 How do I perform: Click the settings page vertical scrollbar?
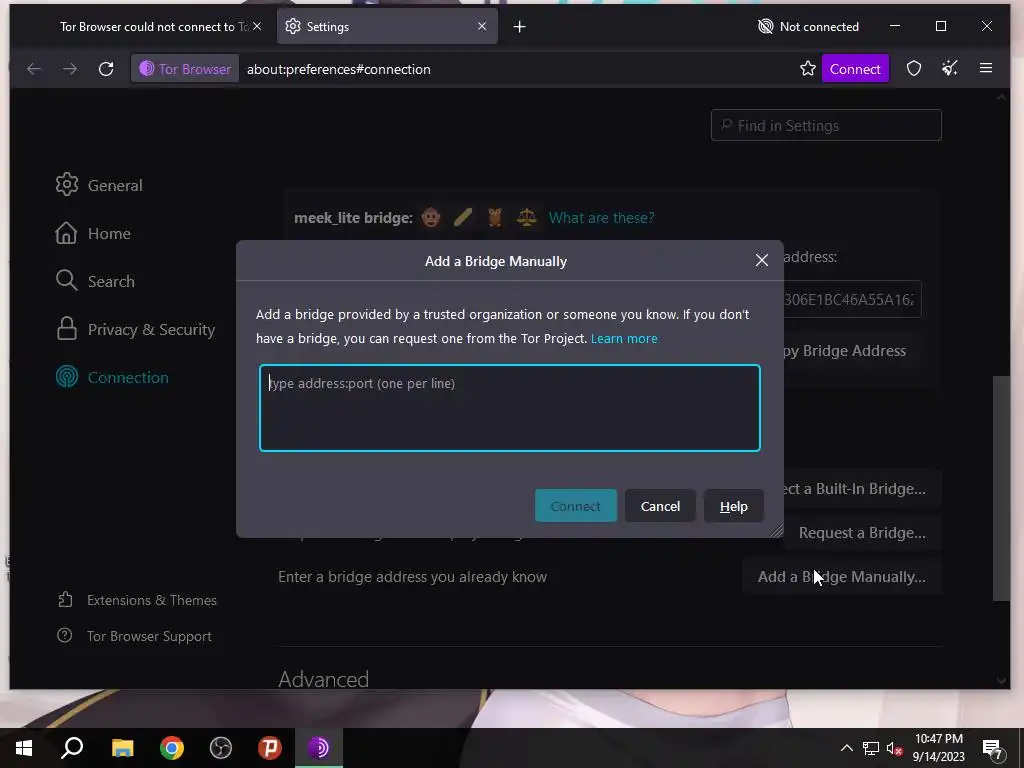point(1000,488)
